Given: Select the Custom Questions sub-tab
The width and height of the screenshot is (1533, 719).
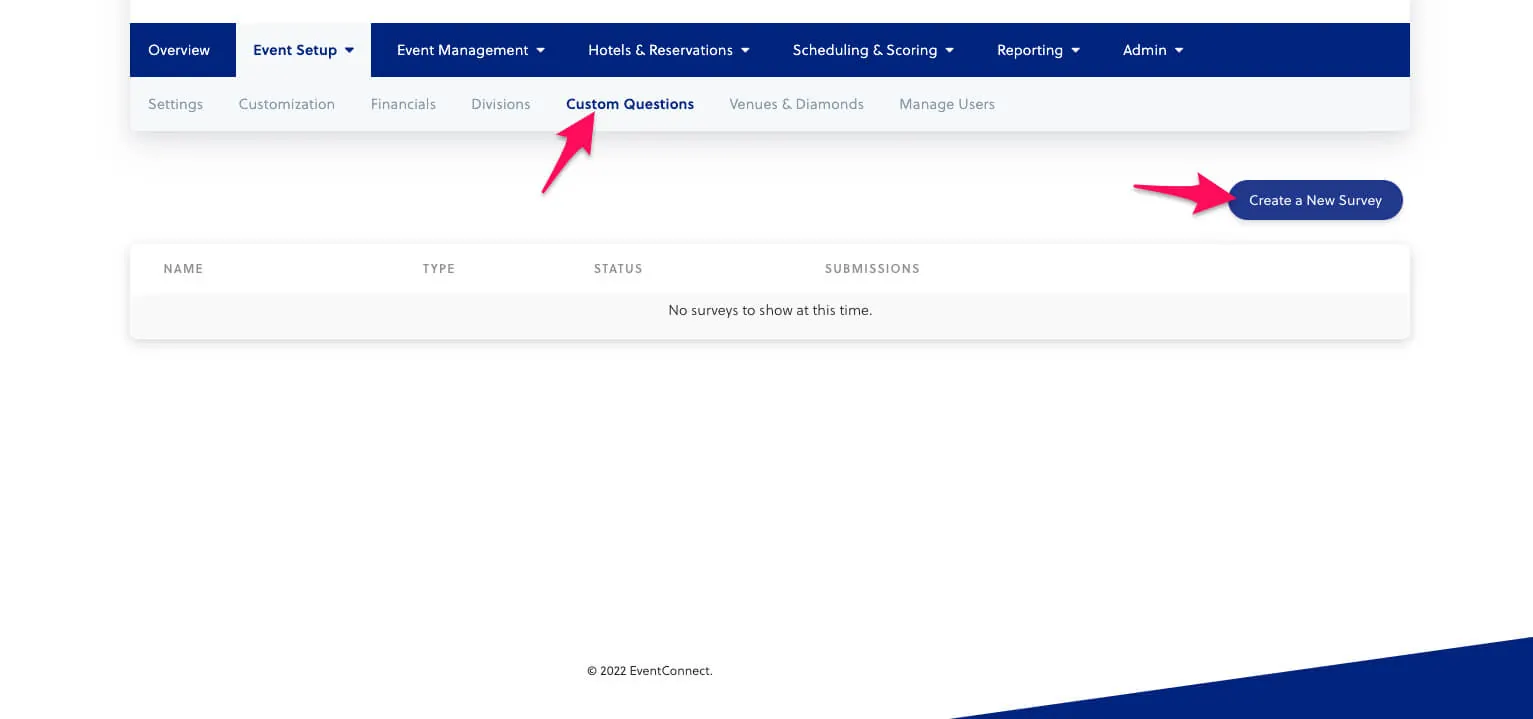Looking at the screenshot, I should pyautogui.click(x=630, y=104).
